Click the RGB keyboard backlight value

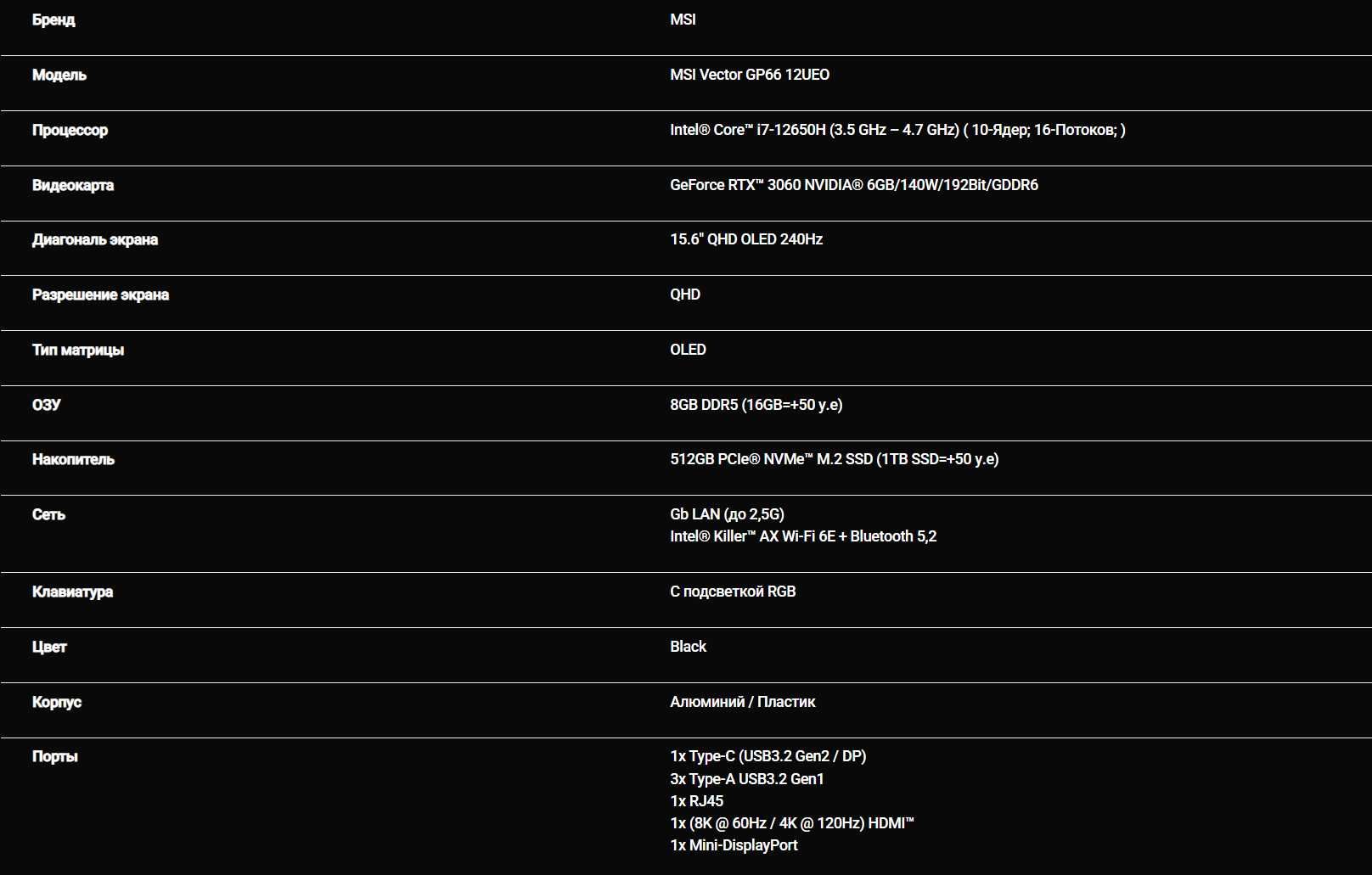[733, 592]
